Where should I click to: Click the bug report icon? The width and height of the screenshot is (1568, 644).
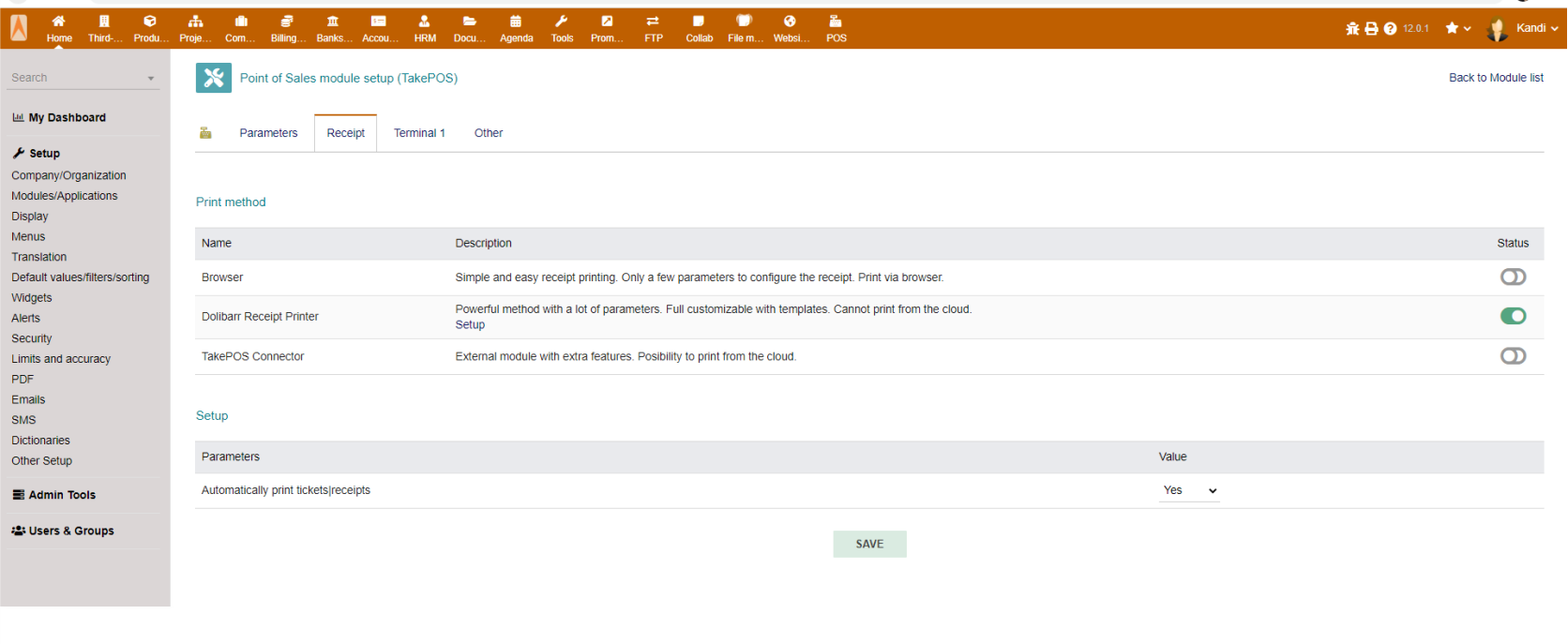(x=1352, y=28)
